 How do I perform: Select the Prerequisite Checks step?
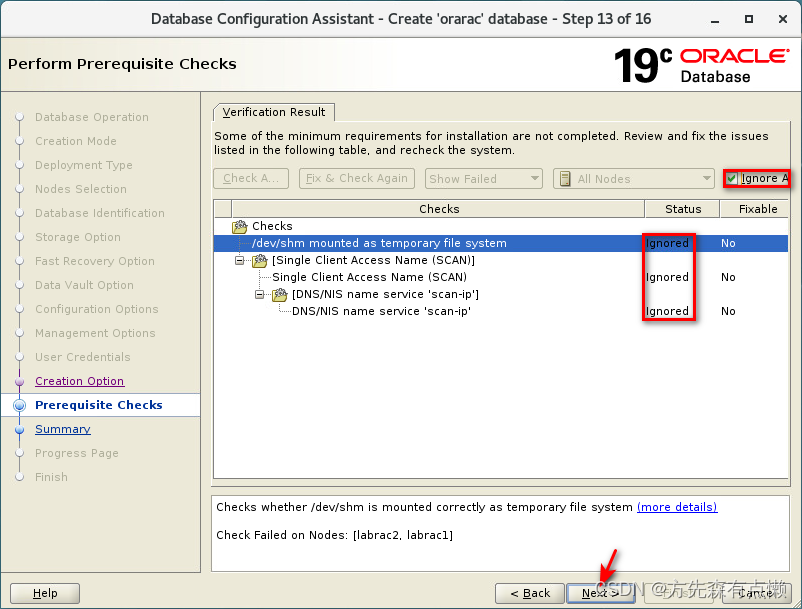99,405
